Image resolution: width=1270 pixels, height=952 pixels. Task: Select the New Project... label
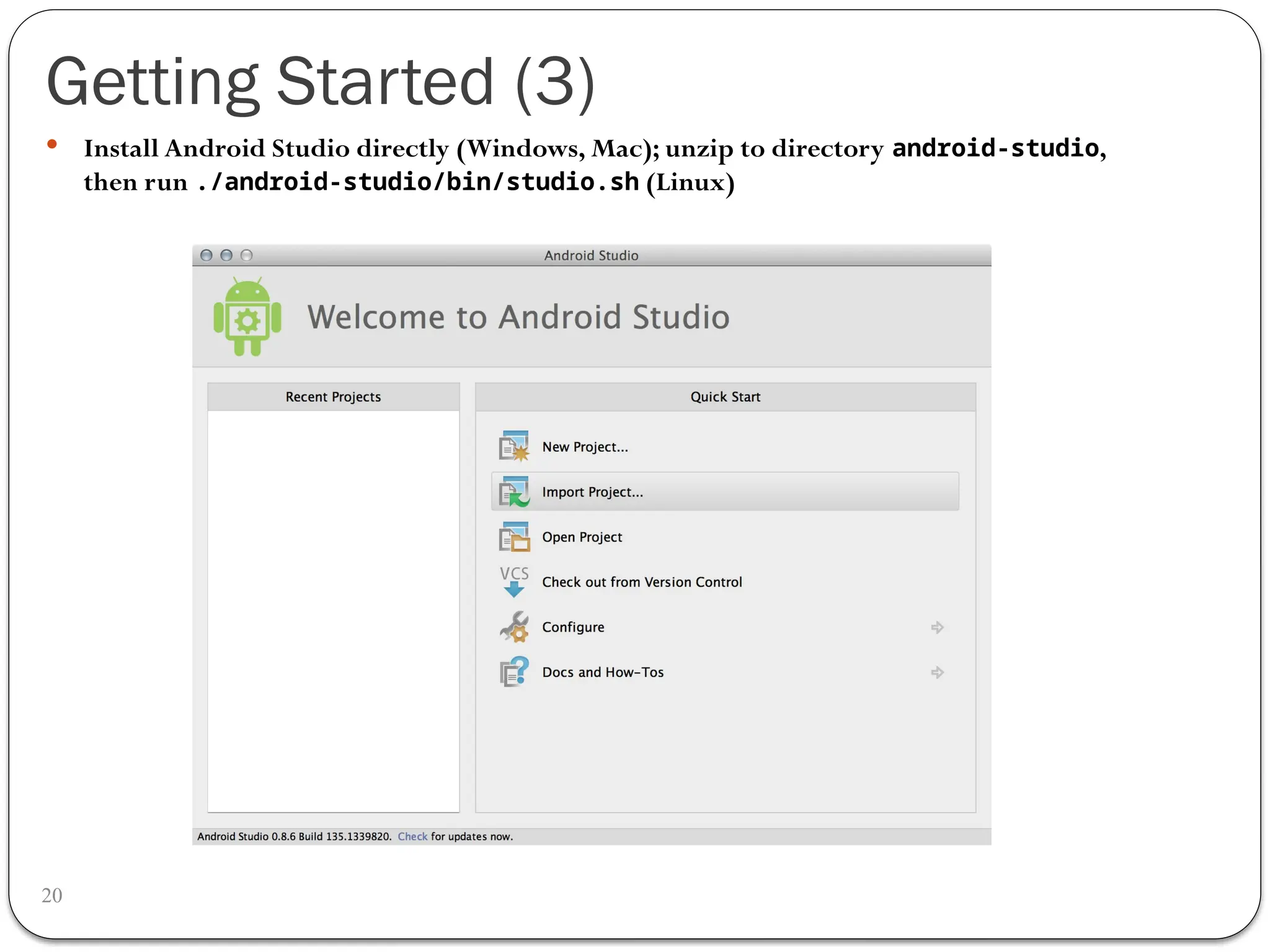click(x=585, y=447)
